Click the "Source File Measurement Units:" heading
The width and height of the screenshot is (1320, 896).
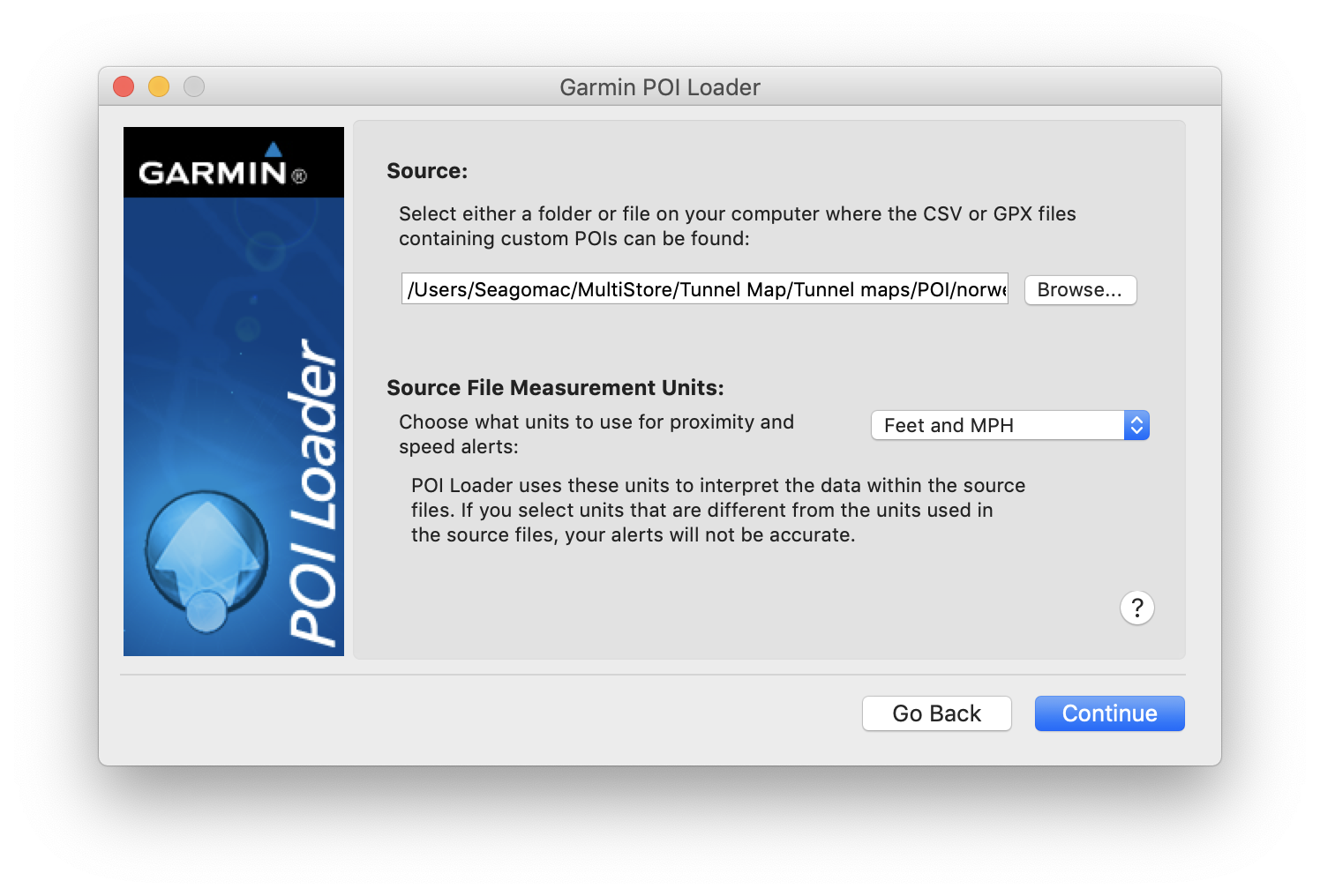(x=555, y=388)
